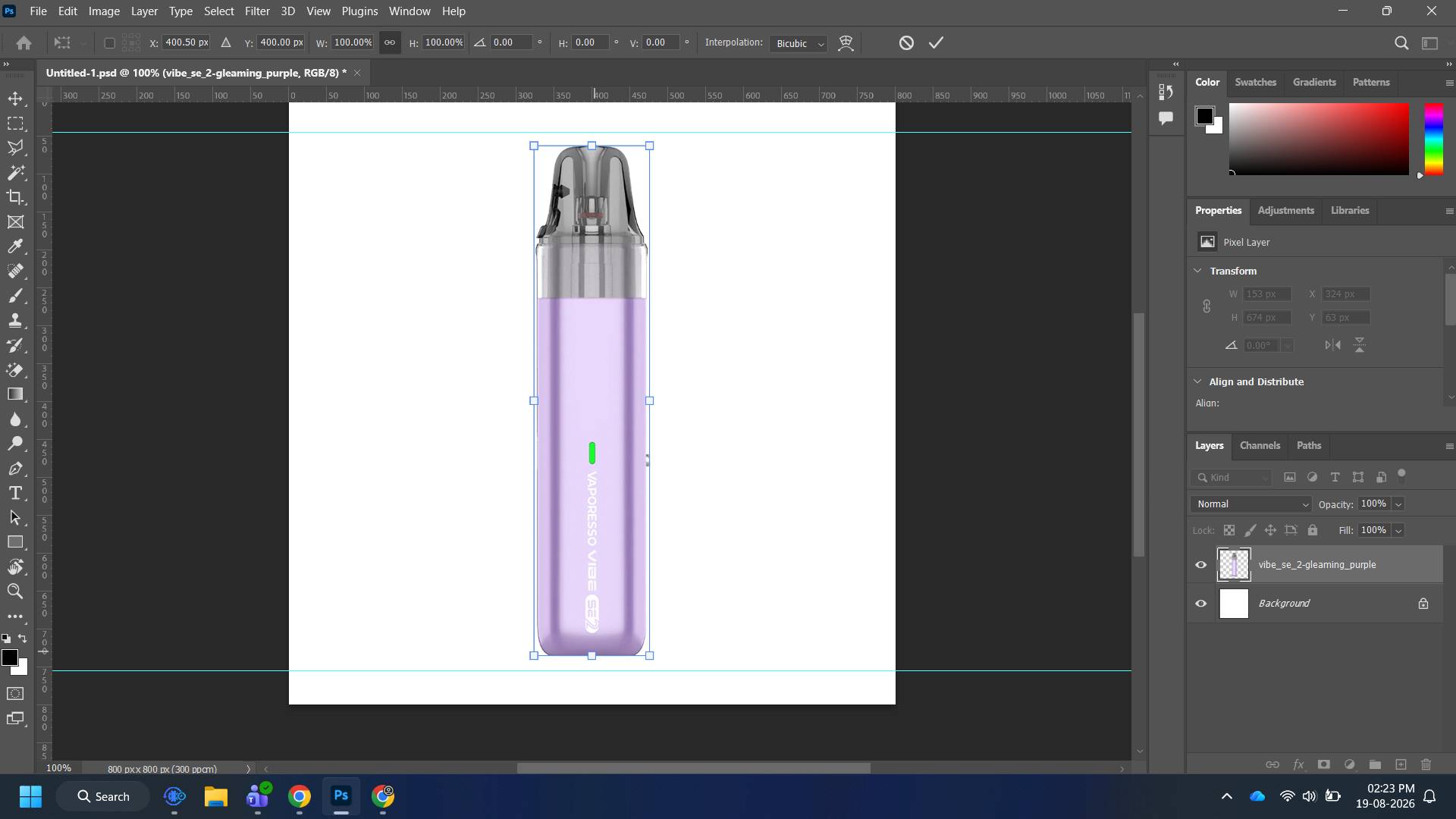
Task: Open the Normal blend mode dropdown
Action: [x=1251, y=504]
